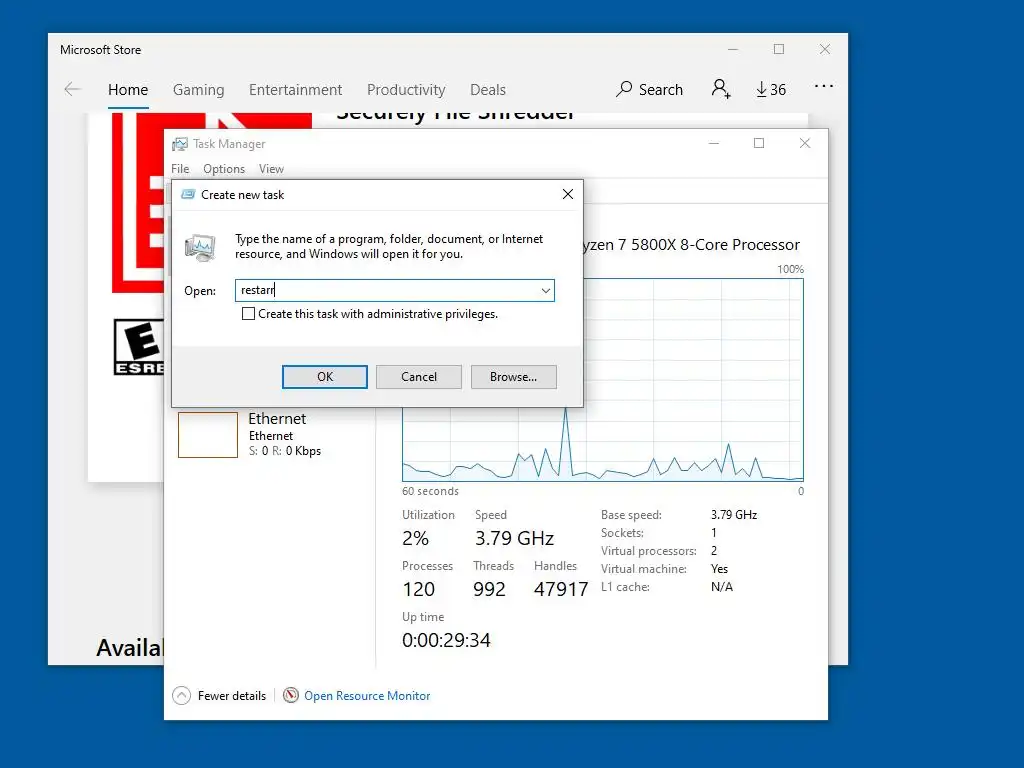This screenshot has height=768, width=1024.
Task: Switch to the Store Productivity tab
Action: coord(406,89)
